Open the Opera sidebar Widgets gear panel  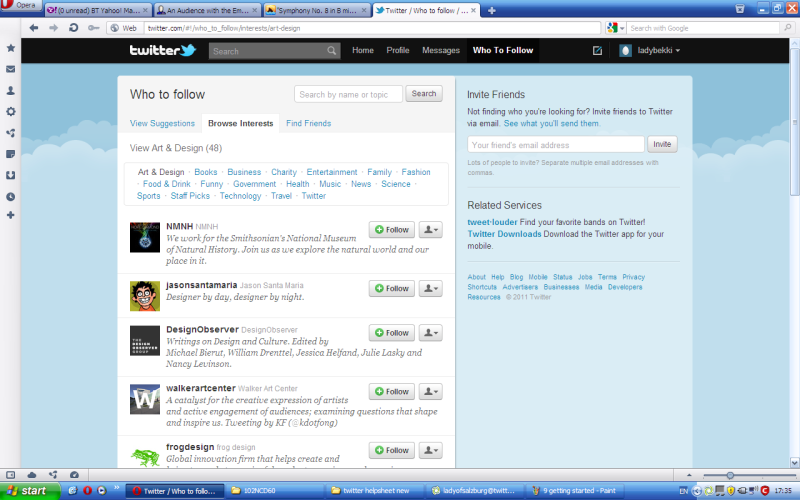tap(10, 111)
